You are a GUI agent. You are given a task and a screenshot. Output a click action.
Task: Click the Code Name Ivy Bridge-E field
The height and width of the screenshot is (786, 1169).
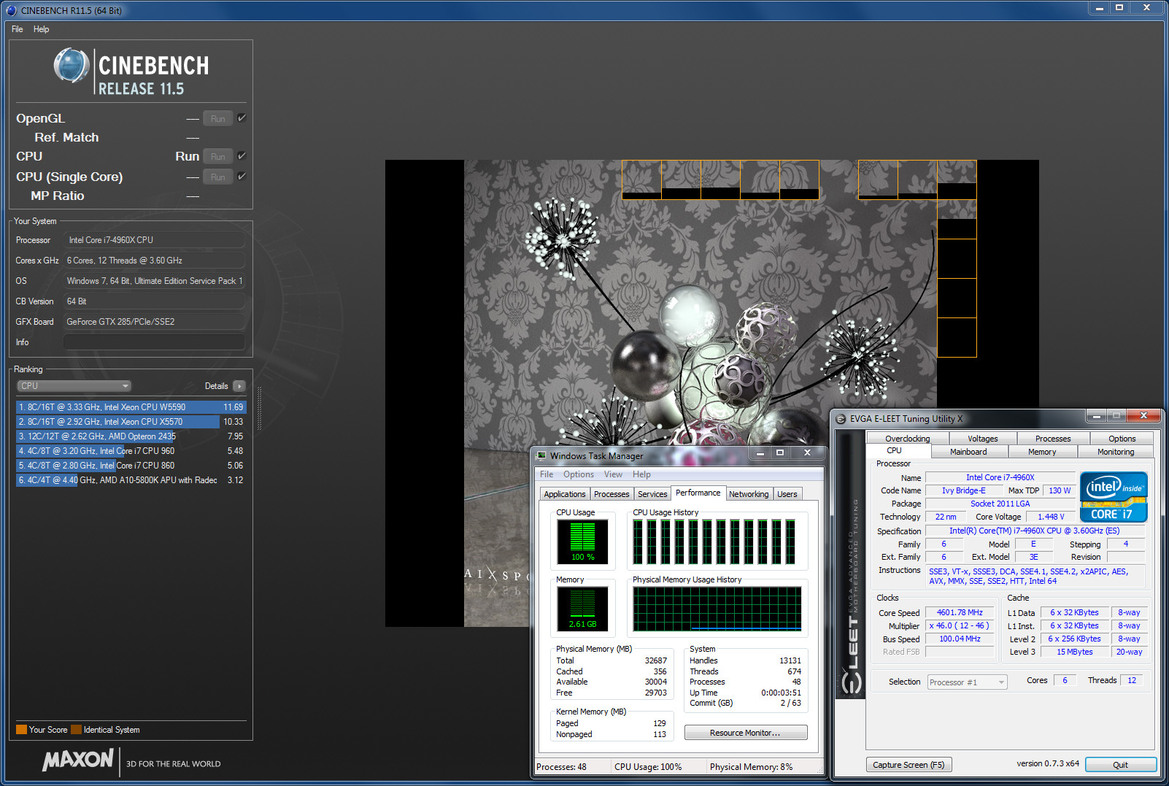(x=963, y=490)
